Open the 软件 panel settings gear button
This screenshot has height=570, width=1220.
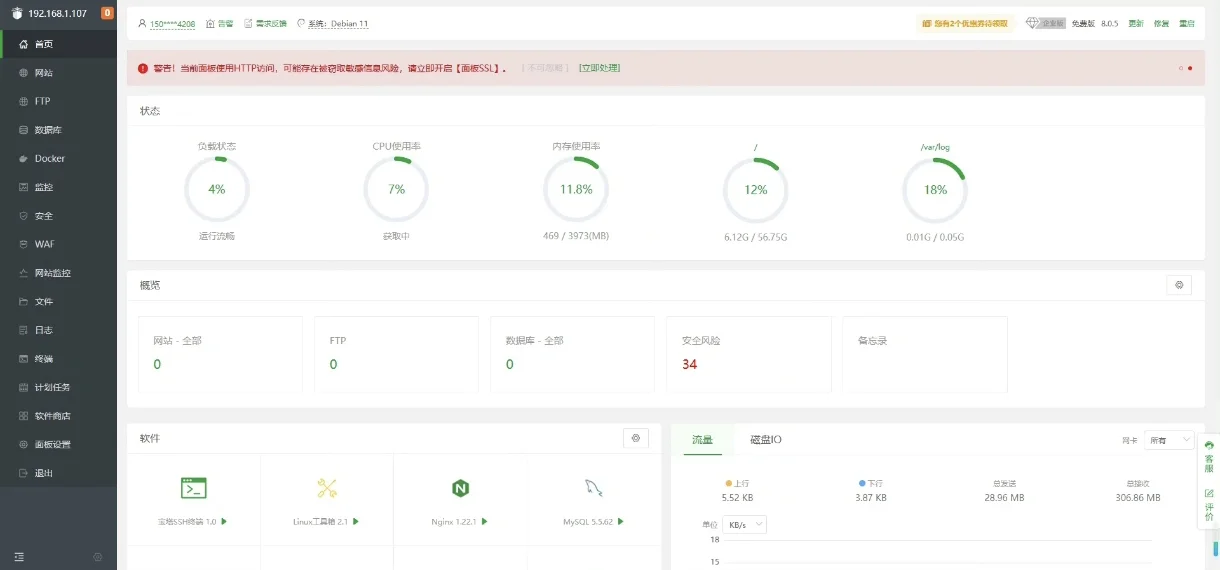pyautogui.click(x=636, y=438)
